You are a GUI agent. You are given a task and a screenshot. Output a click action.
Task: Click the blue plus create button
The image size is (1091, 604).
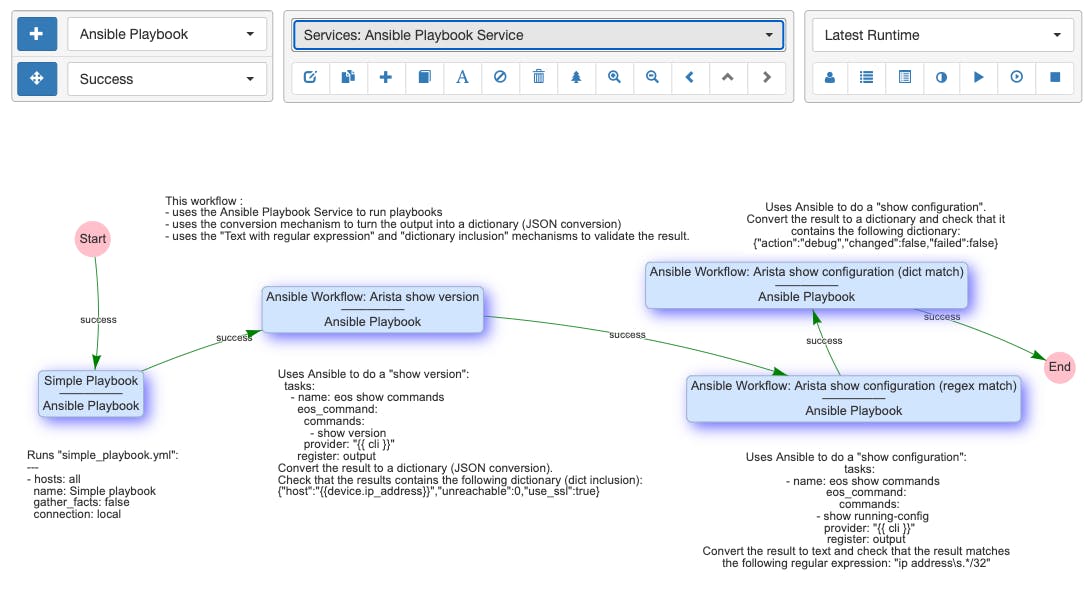pos(37,34)
